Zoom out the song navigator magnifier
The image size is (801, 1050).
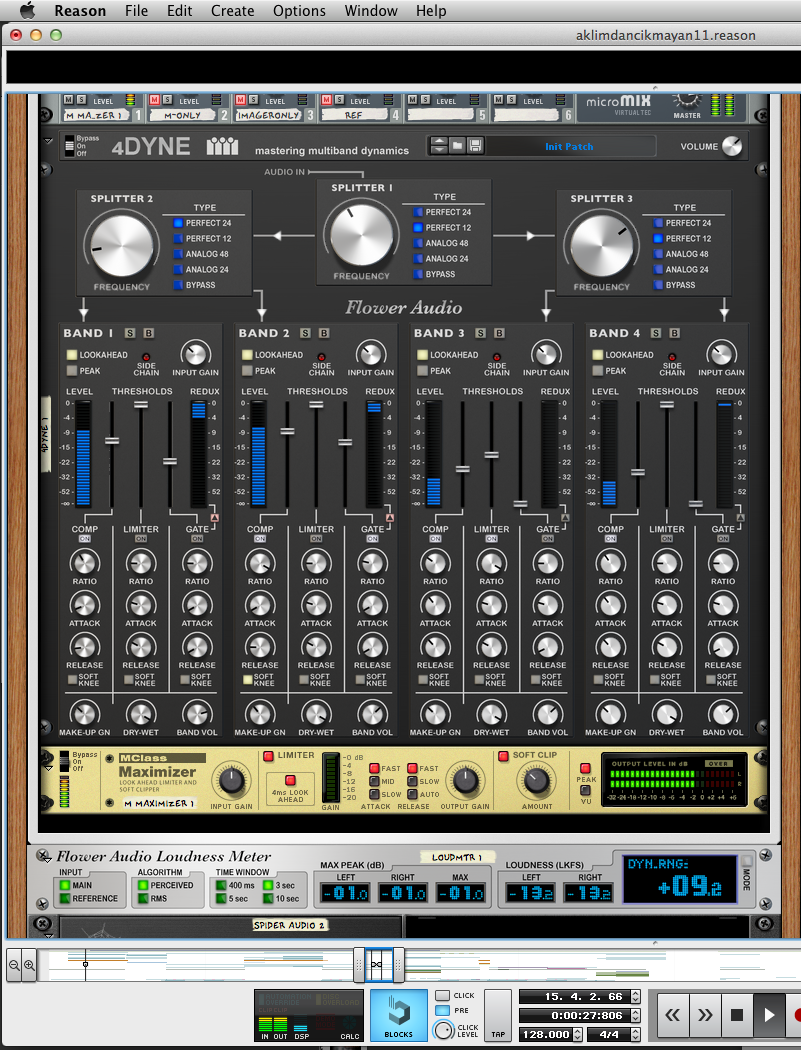click(14, 965)
